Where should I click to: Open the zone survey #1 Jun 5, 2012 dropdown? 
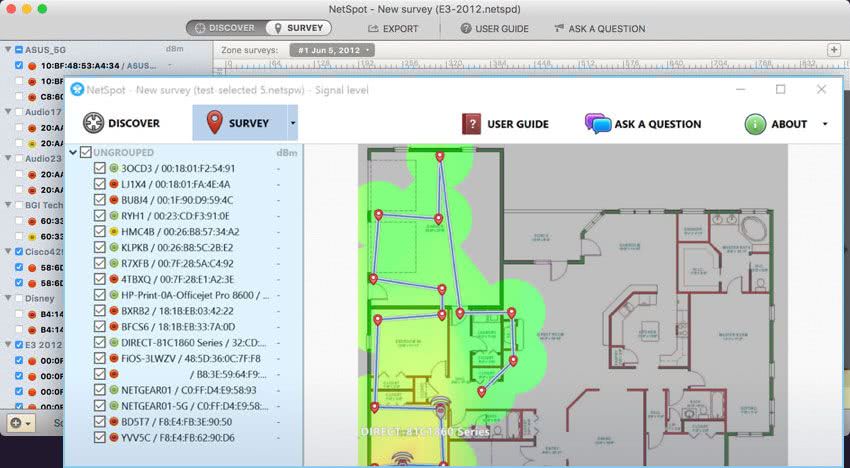click(331, 50)
